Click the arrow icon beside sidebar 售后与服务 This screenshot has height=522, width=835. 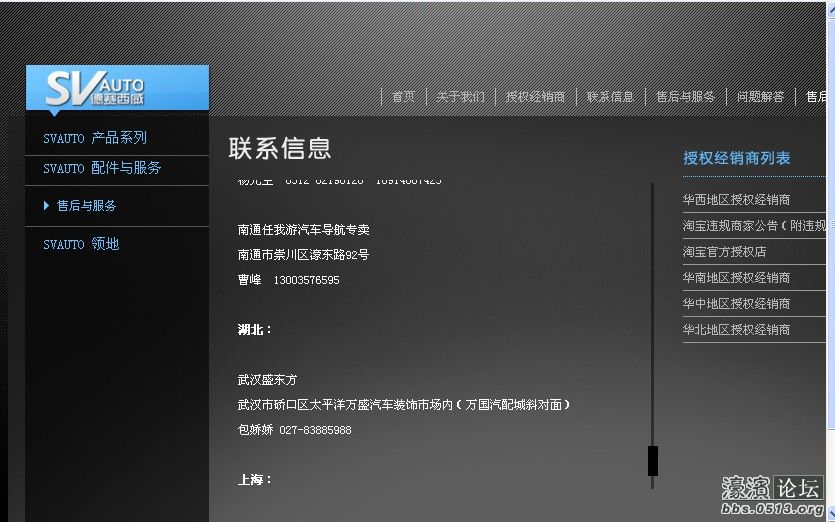click(46, 205)
